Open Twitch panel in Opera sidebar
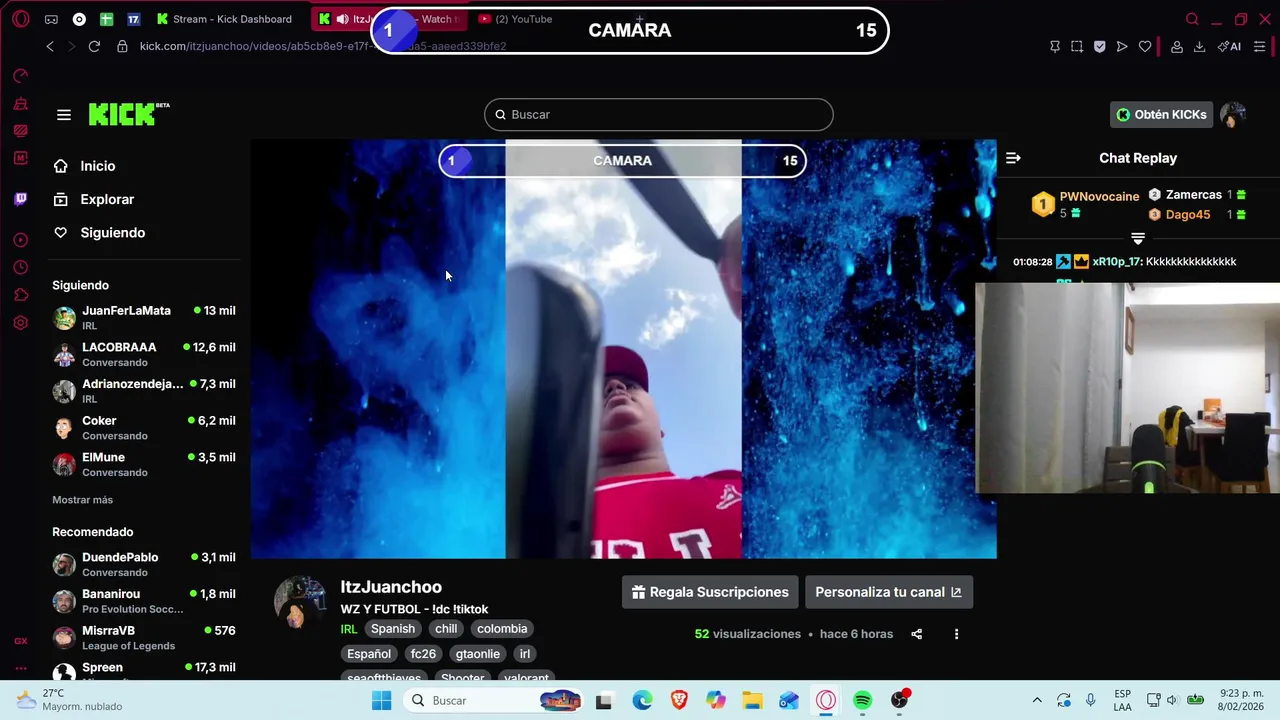Image resolution: width=1280 pixels, height=720 pixels. tap(21, 198)
